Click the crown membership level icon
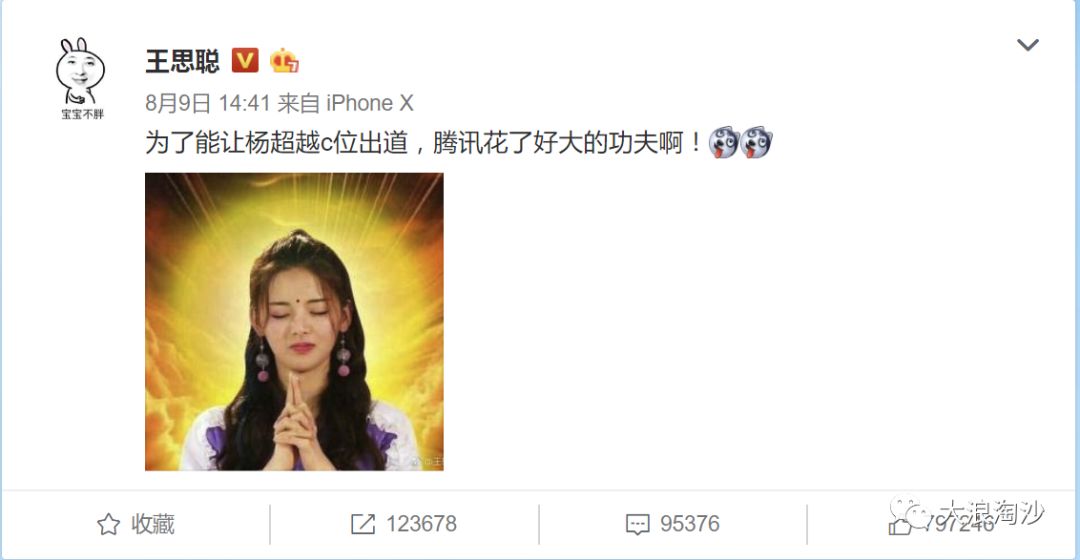This screenshot has height=560, width=1080. pyautogui.click(x=284, y=61)
